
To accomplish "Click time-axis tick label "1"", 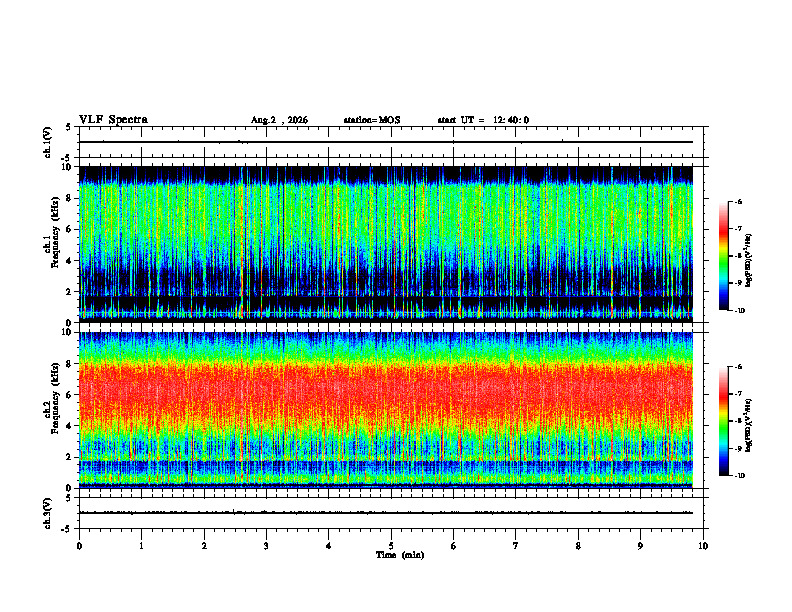I will pos(142,546).
